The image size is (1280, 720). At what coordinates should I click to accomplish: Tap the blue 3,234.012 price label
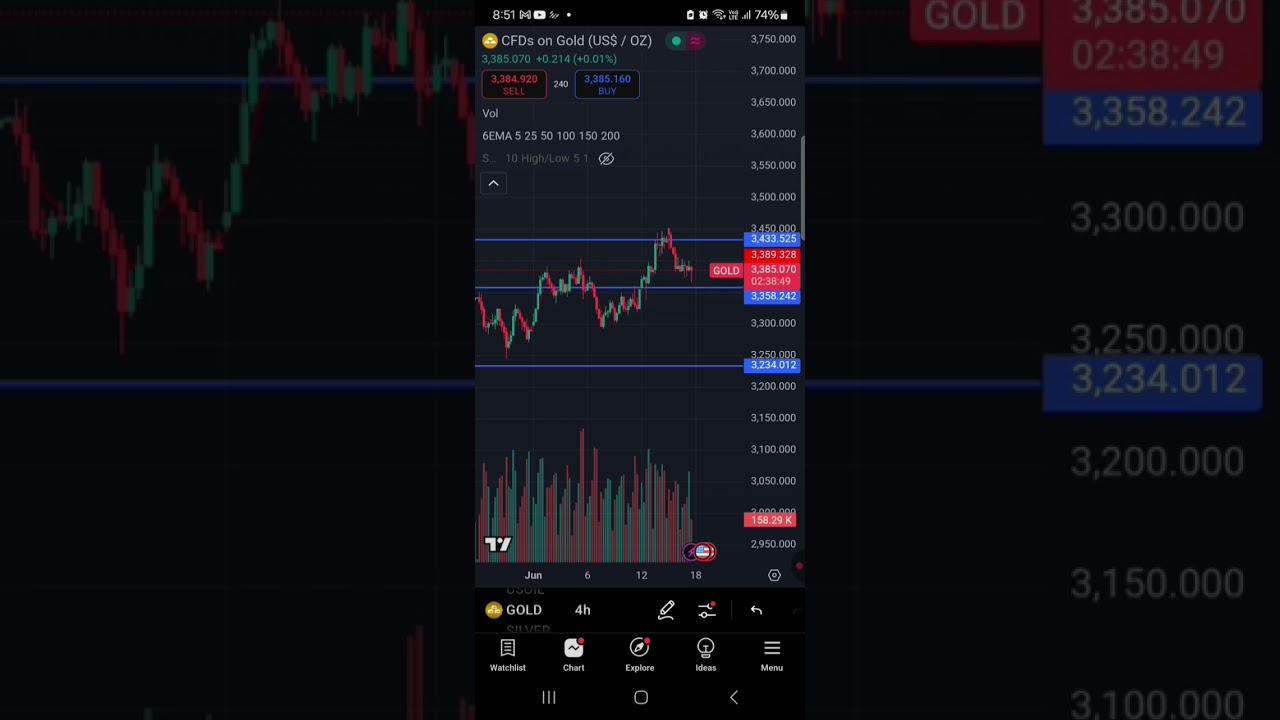(x=772, y=365)
